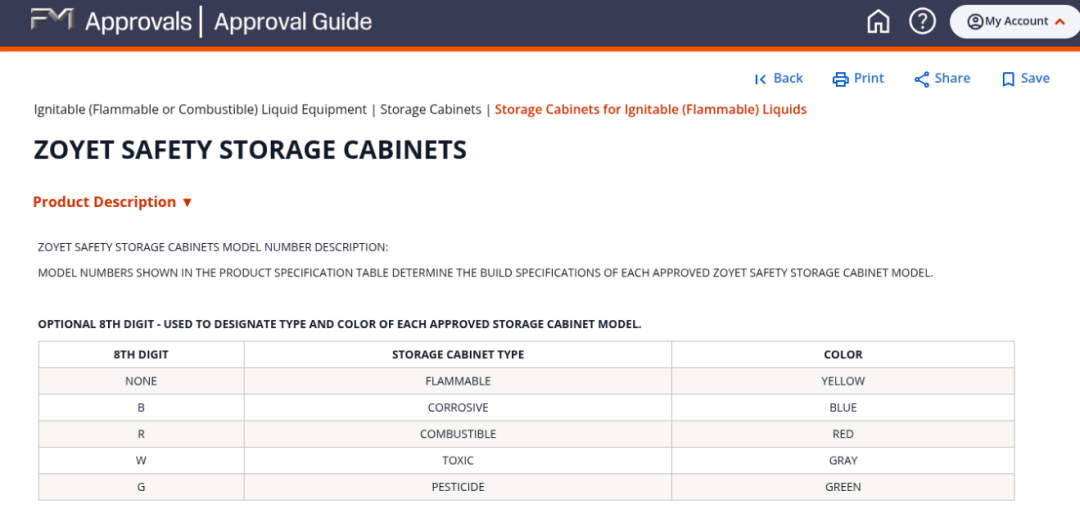
Task: Open the help question mark icon
Action: point(922,21)
